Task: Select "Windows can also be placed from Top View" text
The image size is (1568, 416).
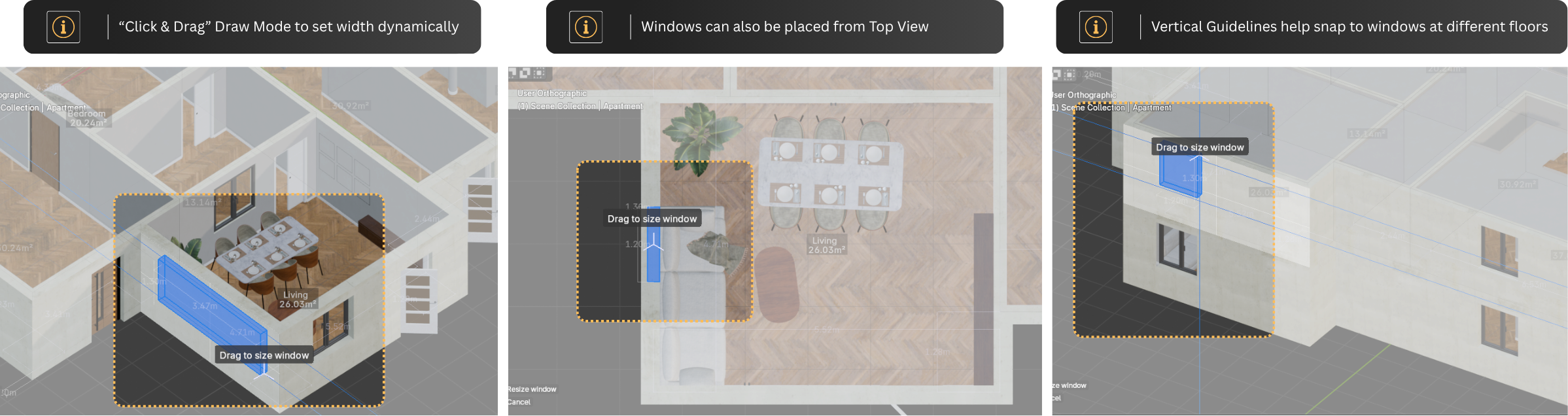Action: coord(784,27)
